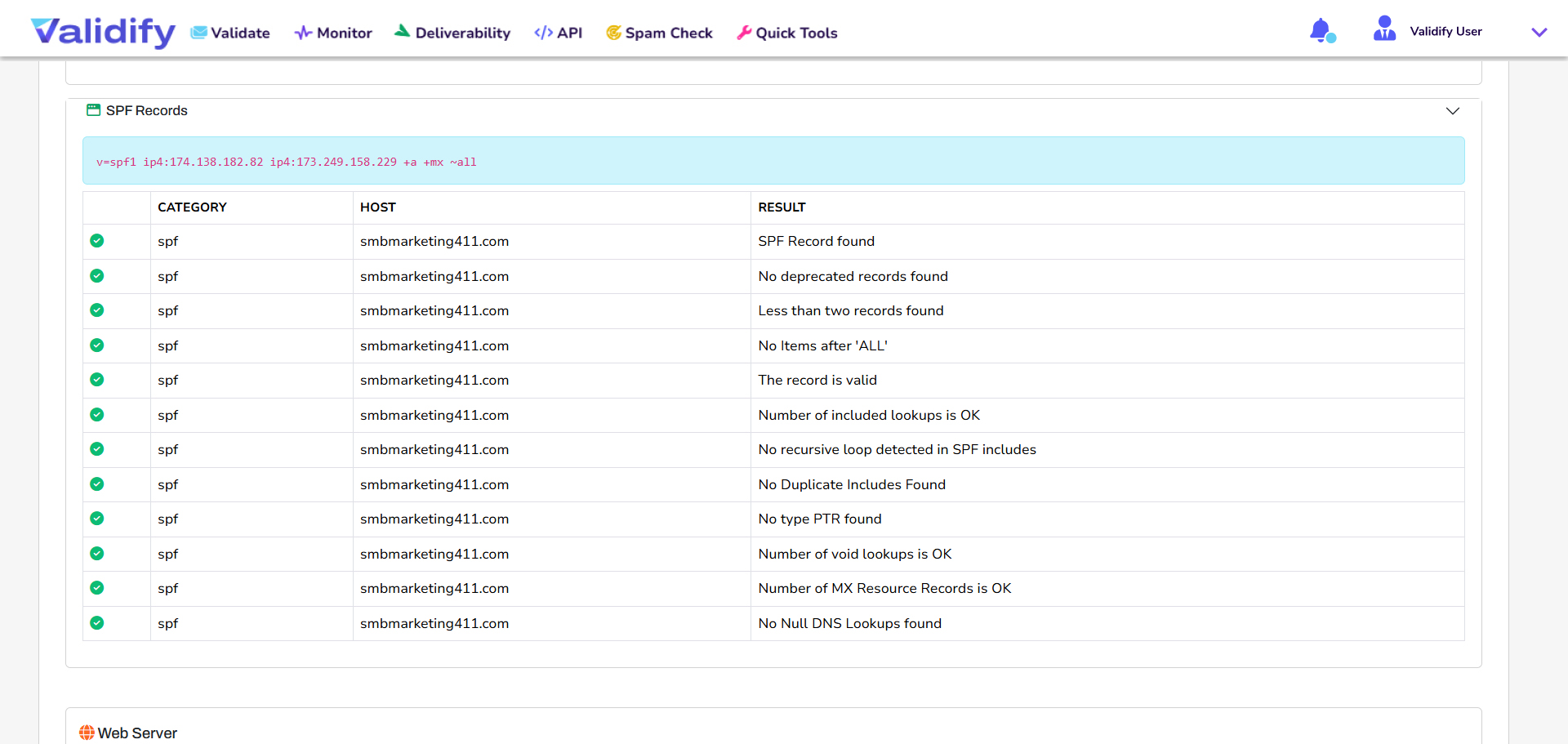1568x744 pixels.
Task: Open the Validify User dropdown arrow
Action: (1539, 33)
